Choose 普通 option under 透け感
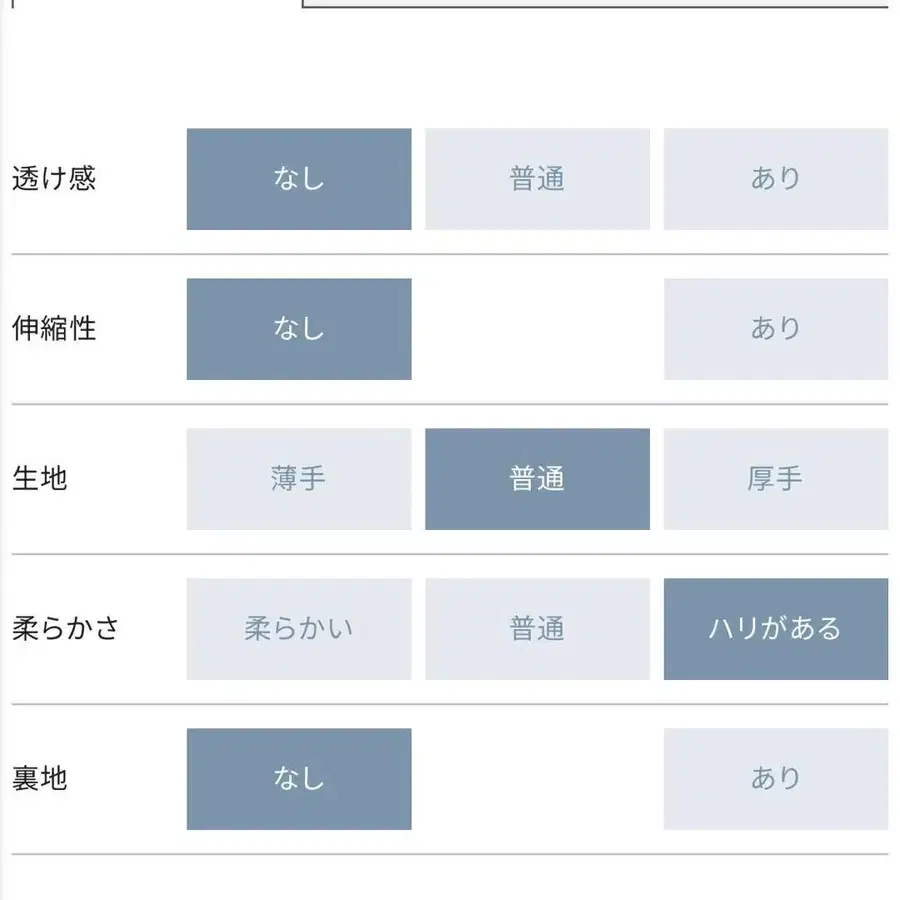 pos(537,180)
